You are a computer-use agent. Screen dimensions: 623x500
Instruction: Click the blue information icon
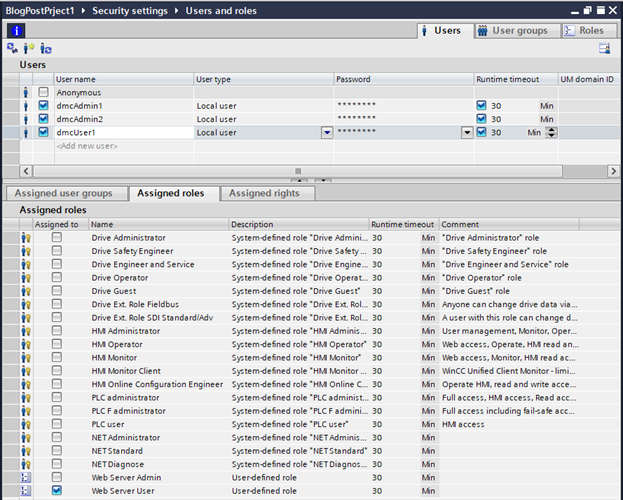[x=16, y=31]
